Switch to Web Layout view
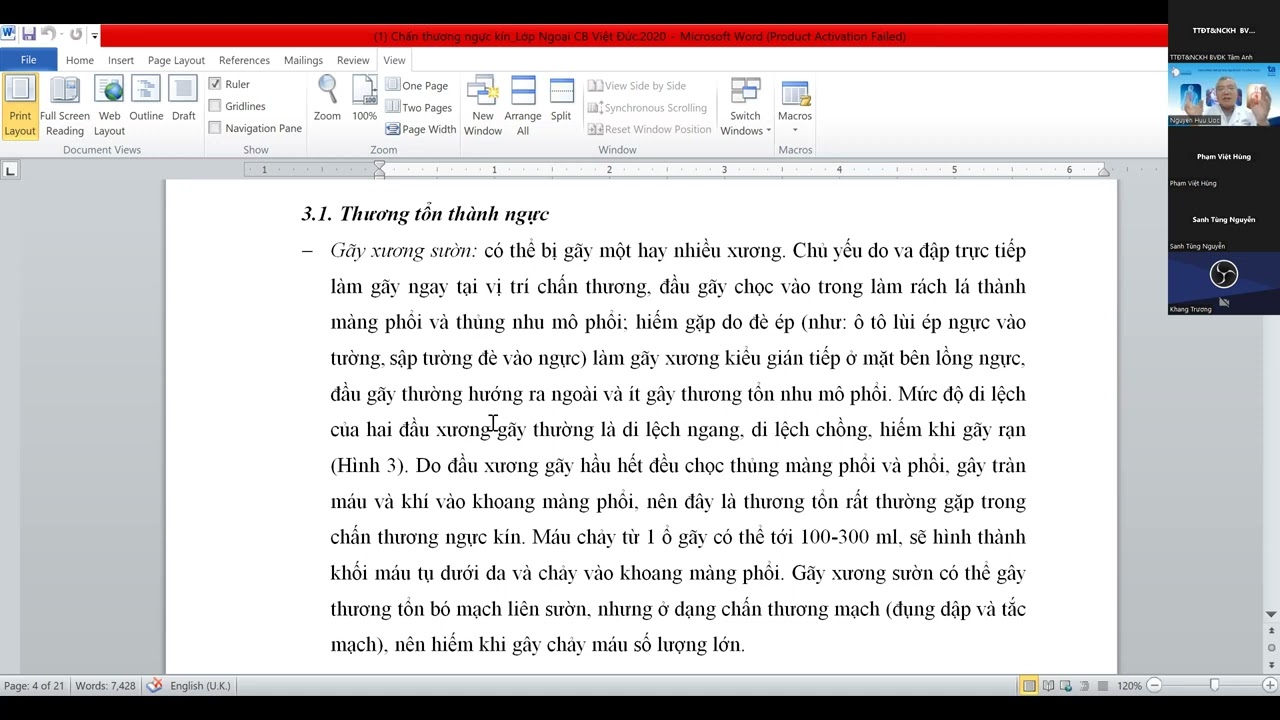1280x720 pixels. click(x=109, y=107)
